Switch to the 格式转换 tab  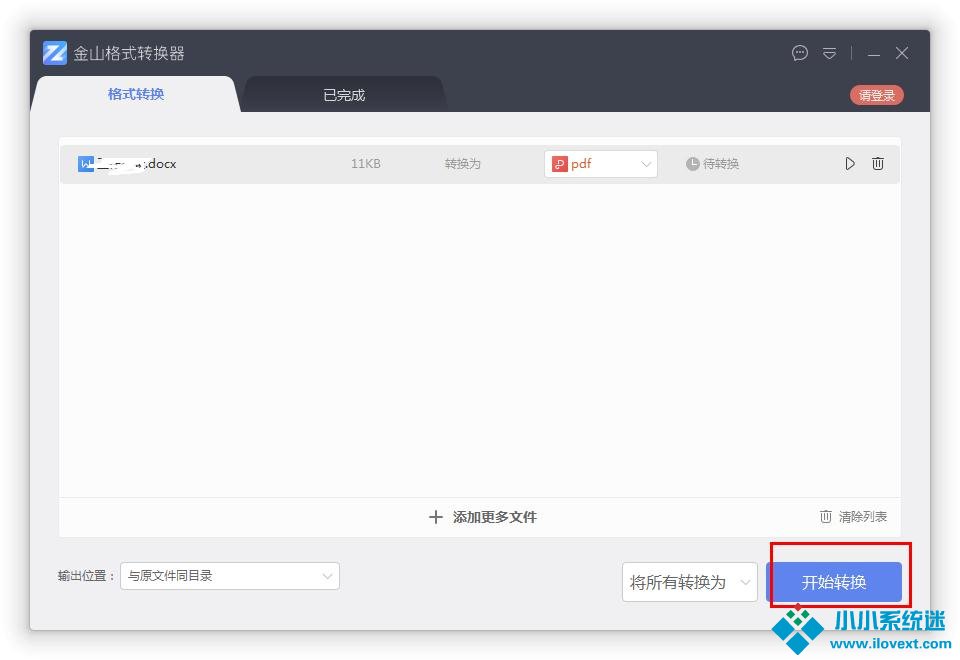tap(135, 94)
